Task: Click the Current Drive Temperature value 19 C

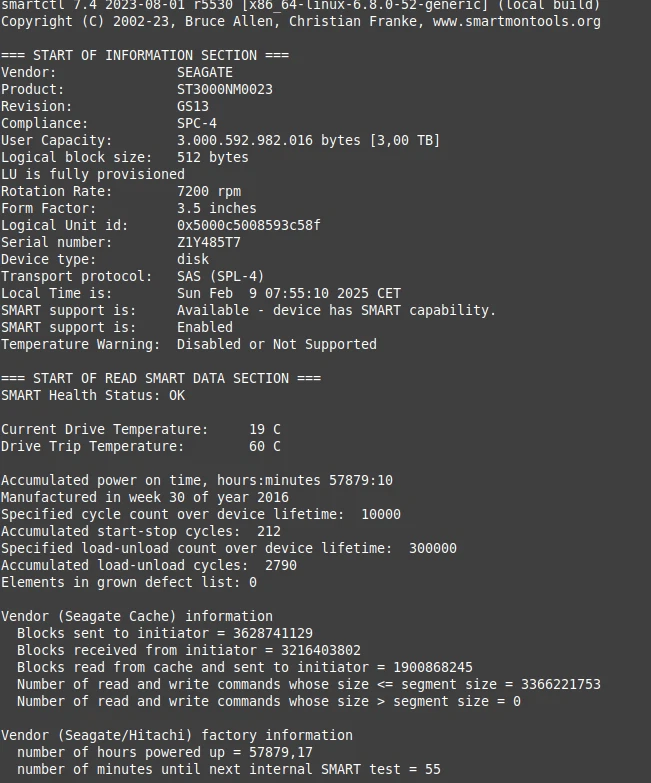Action: (265, 429)
